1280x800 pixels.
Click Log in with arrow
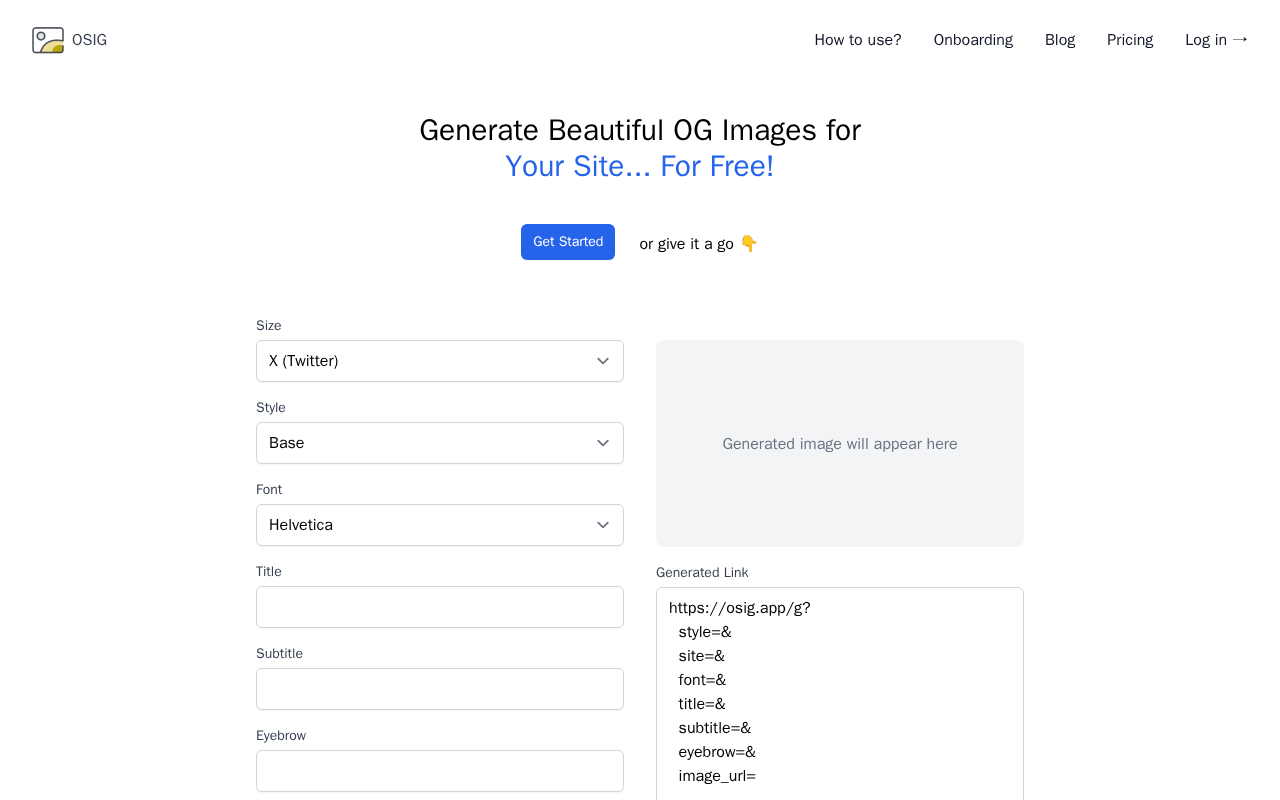pos(1216,40)
